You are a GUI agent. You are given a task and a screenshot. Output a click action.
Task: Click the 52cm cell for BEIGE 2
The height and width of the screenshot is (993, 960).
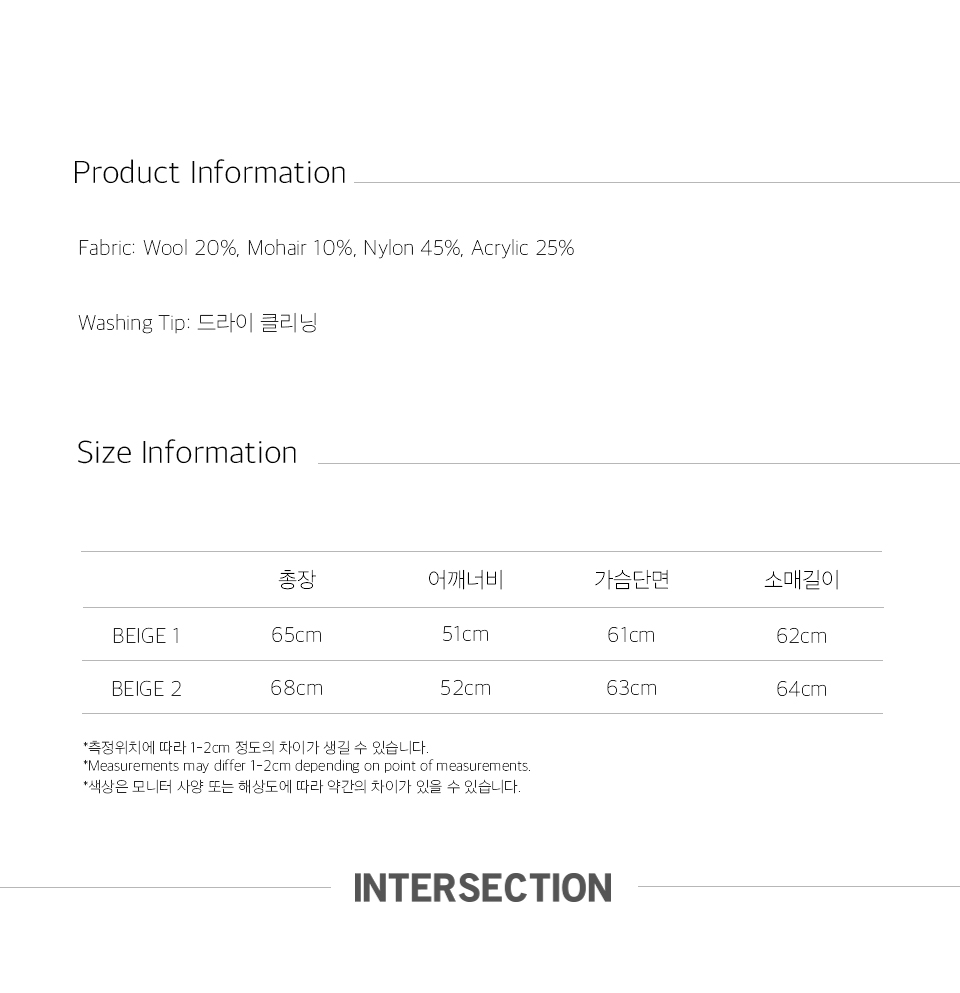[465, 688]
